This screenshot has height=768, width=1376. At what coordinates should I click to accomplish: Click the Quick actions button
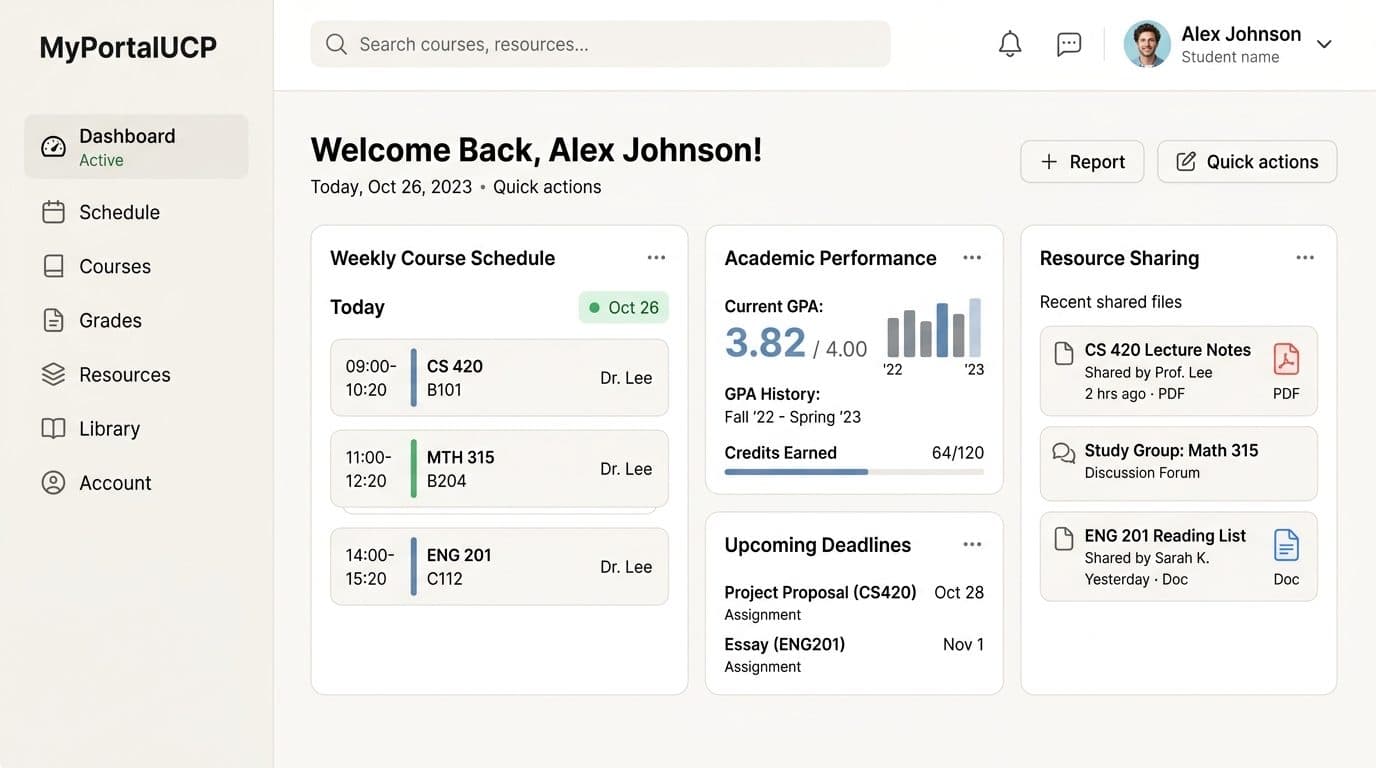click(1247, 162)
